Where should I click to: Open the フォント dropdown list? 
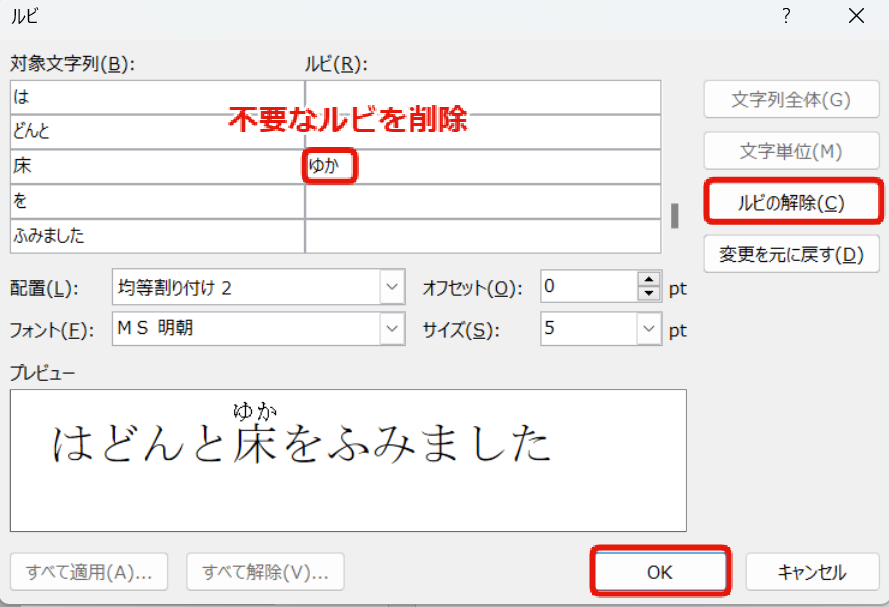pos(391,328)
